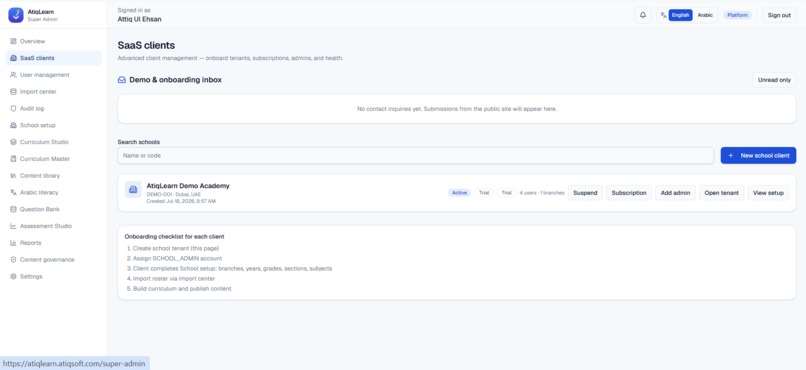The width and height of the screenshot is (806, 370).
Task: Click AtiqLearn Demo Academy name
Action: point(188,186)
